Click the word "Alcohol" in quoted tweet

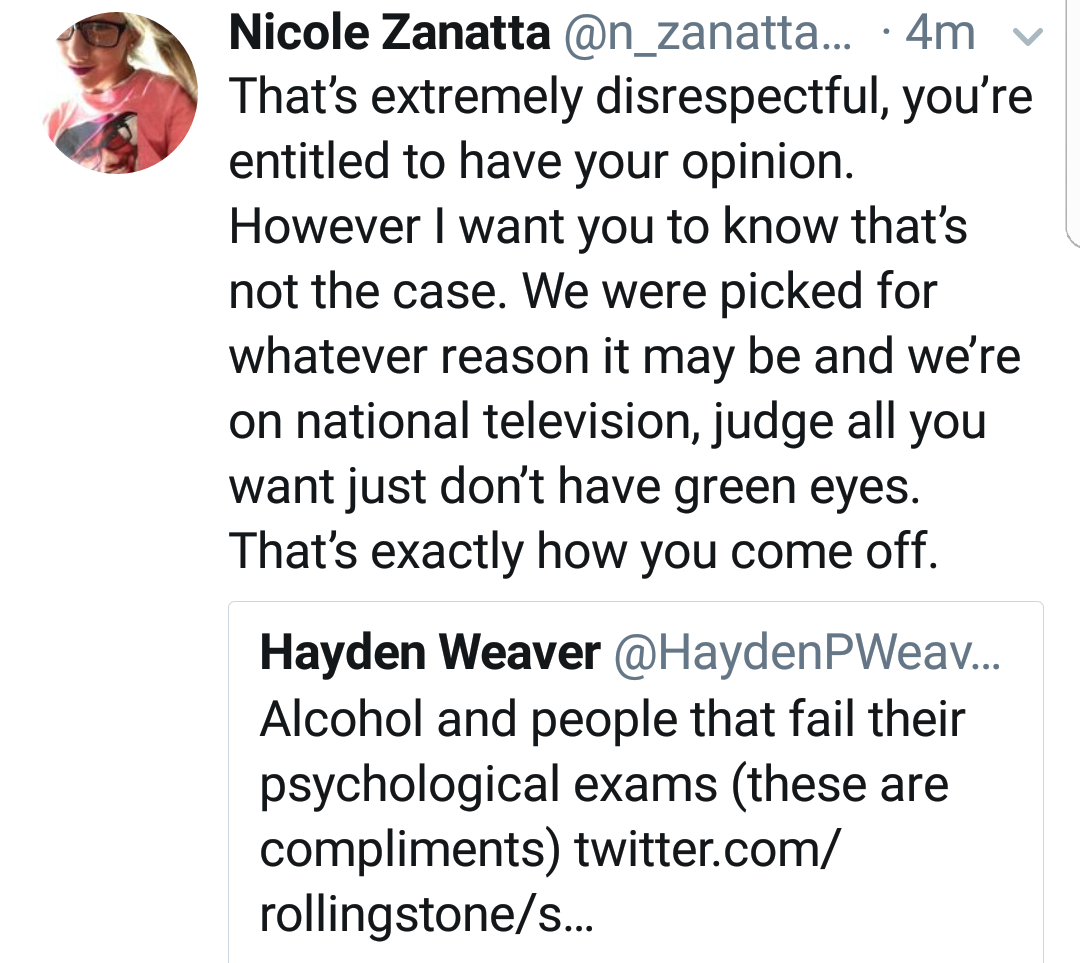(341, 719)
